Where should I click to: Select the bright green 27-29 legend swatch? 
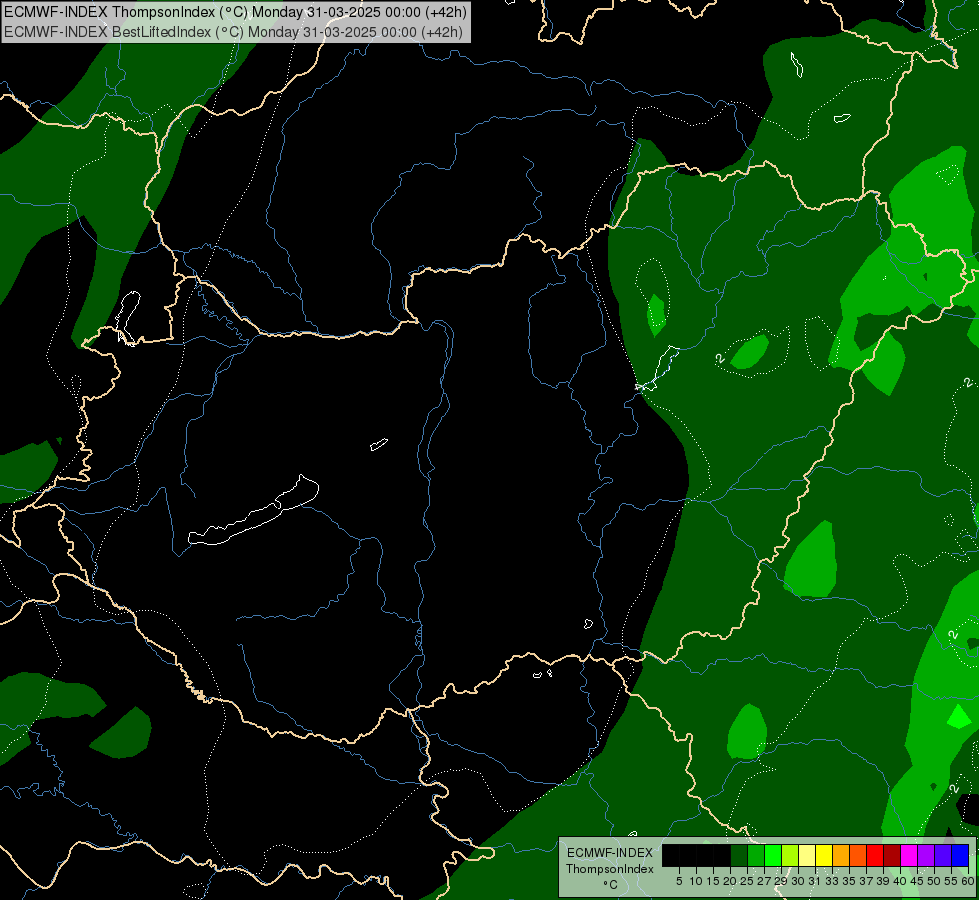[x=773, y=855]
